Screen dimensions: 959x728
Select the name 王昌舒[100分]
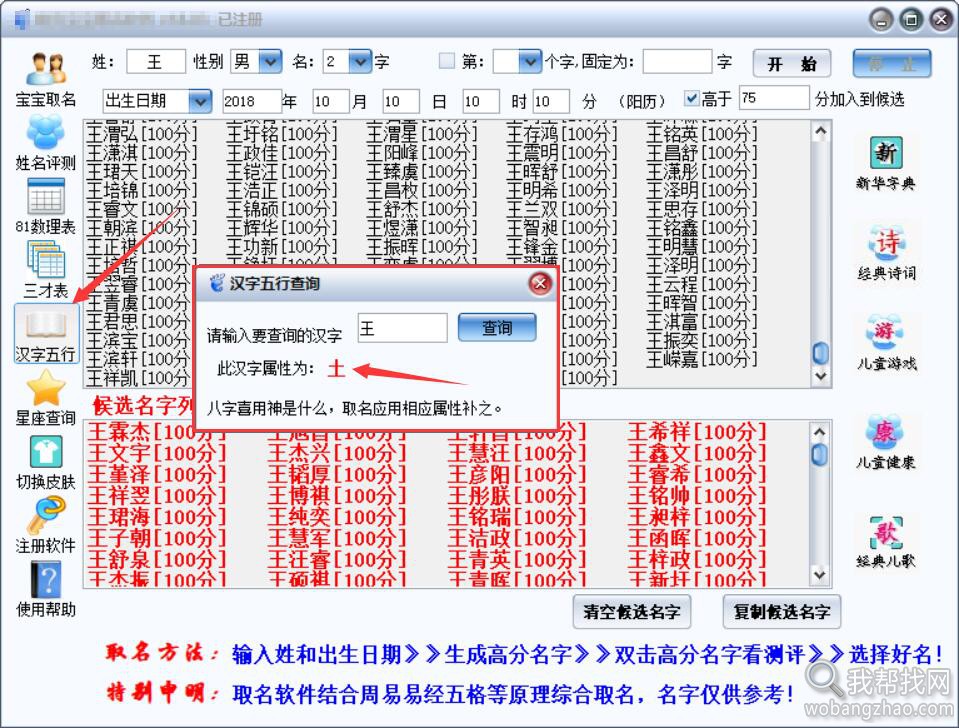[x=702, y=152]
